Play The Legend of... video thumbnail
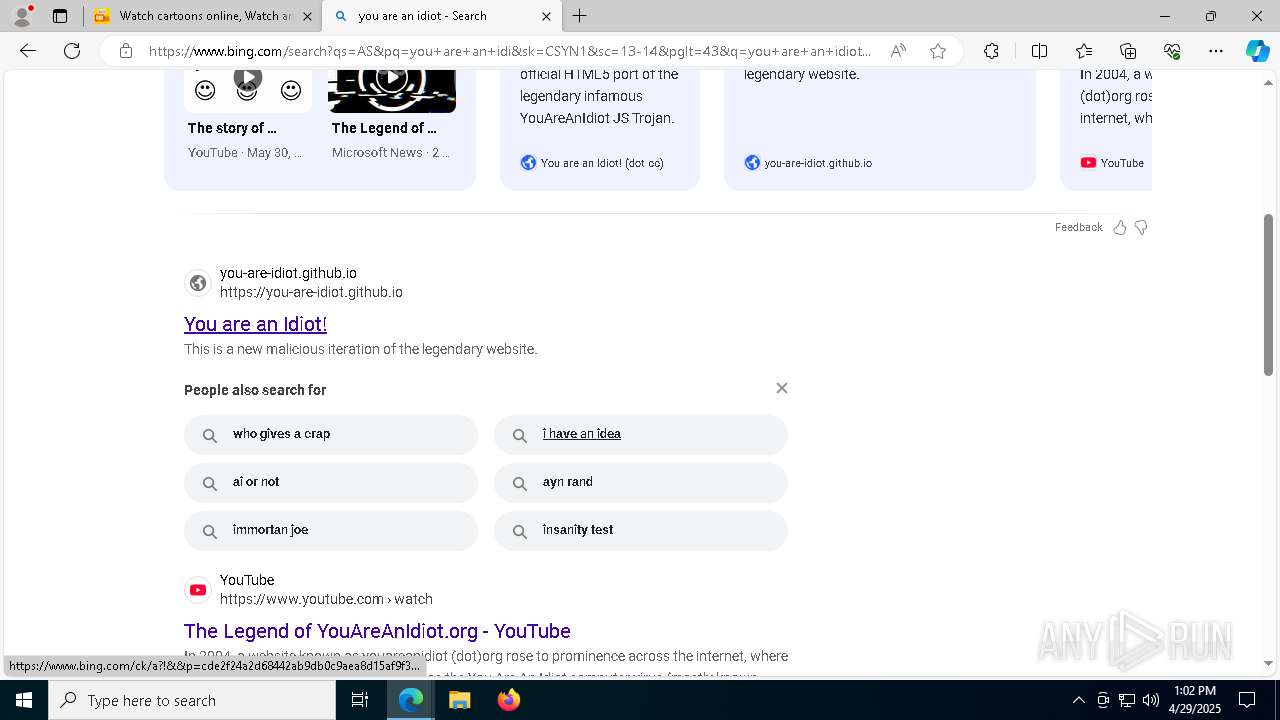Viewport: 1280px width, 720px height. [x=392, y=91]
